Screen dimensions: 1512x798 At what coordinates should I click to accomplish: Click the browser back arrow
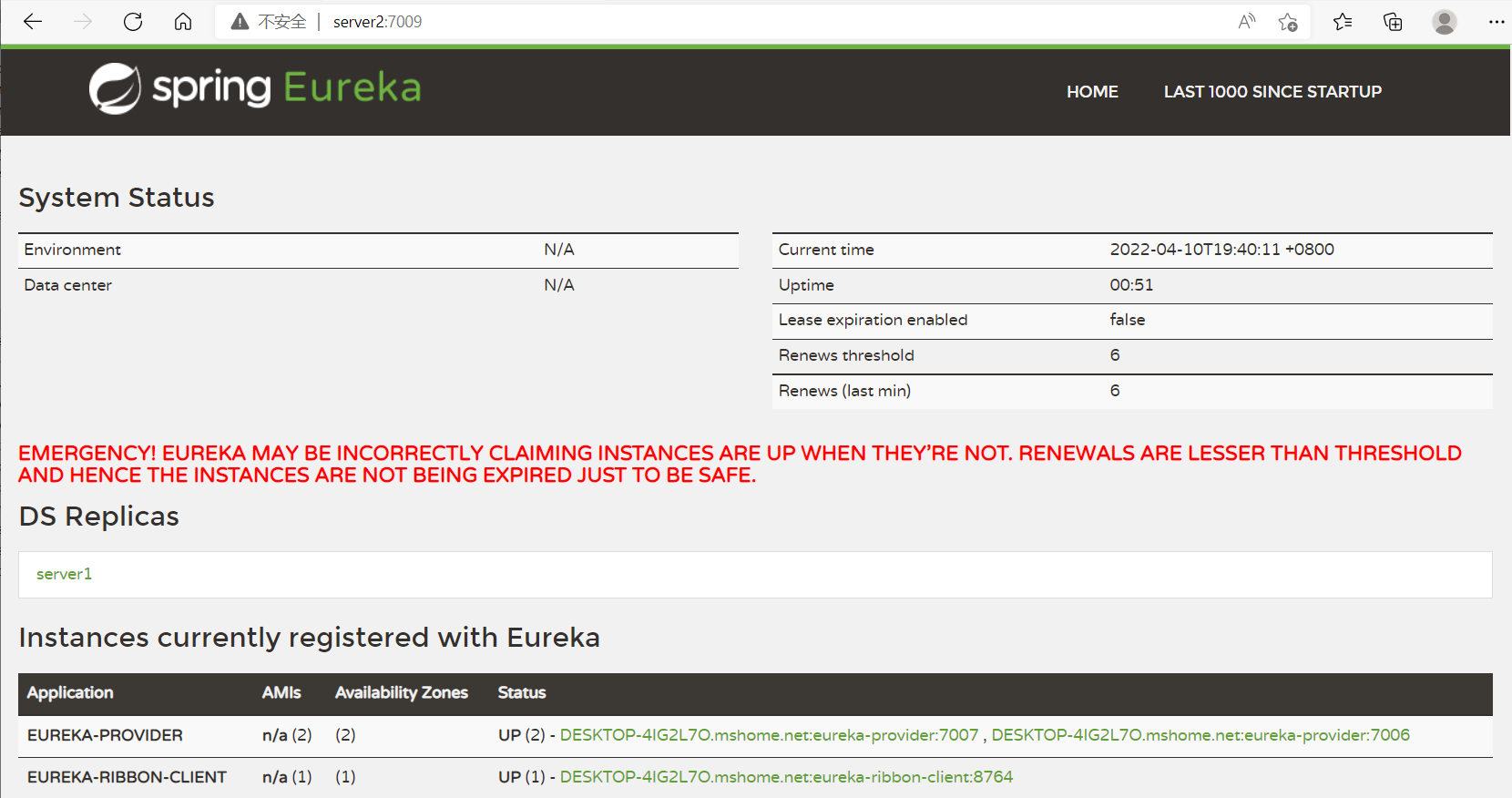[x=33, y=22]
